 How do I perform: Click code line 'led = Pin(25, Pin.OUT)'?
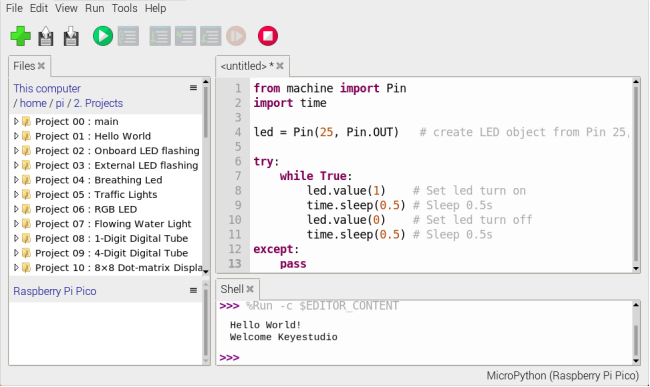326,132
